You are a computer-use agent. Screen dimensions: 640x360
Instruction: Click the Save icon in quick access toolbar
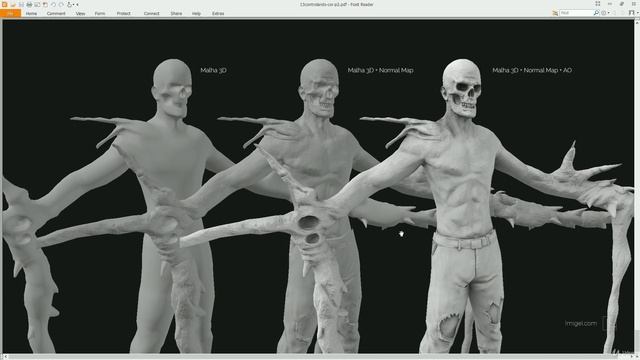(x=21, y=4)
